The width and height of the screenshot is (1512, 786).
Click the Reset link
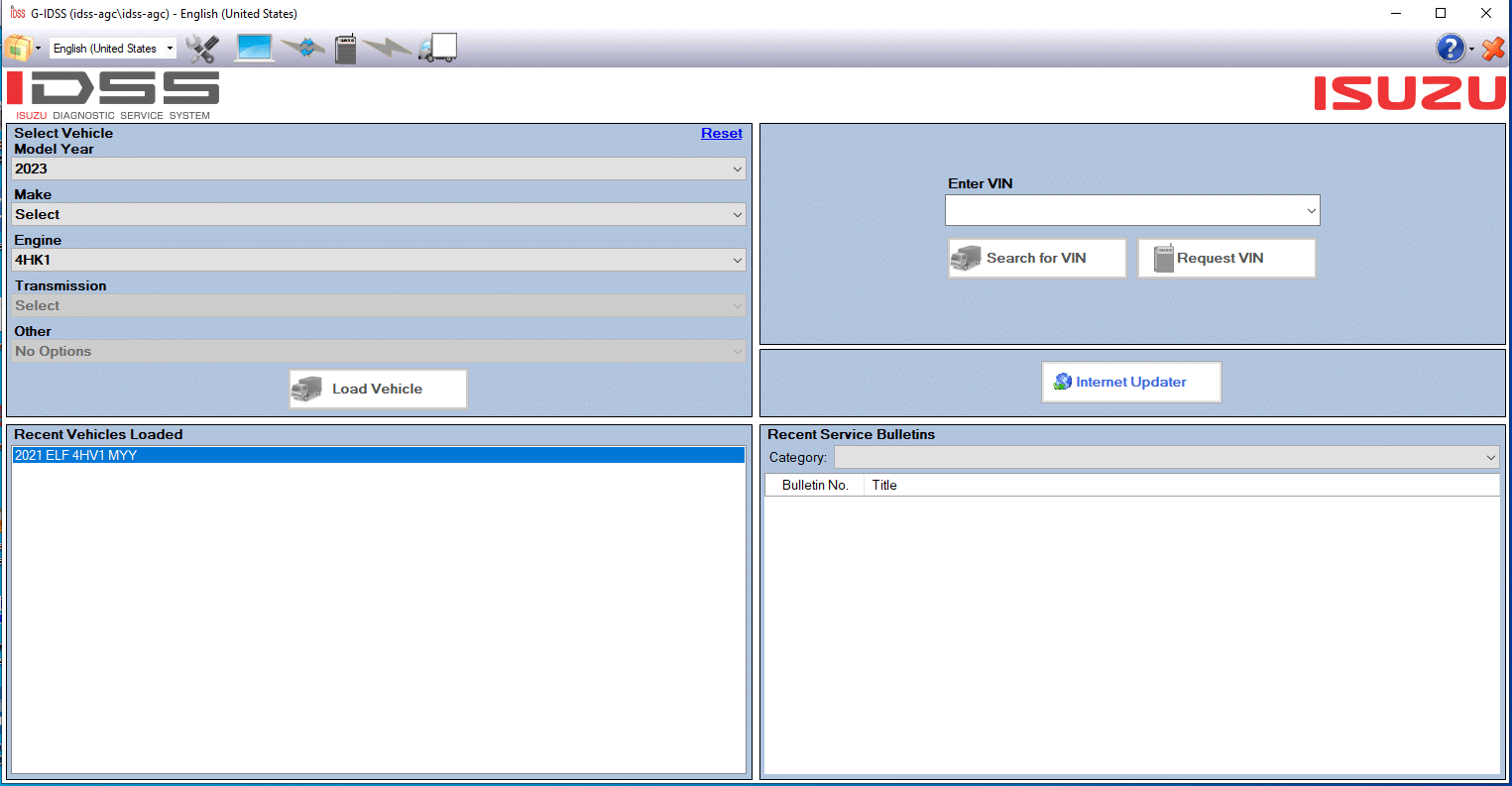[721, 134]
